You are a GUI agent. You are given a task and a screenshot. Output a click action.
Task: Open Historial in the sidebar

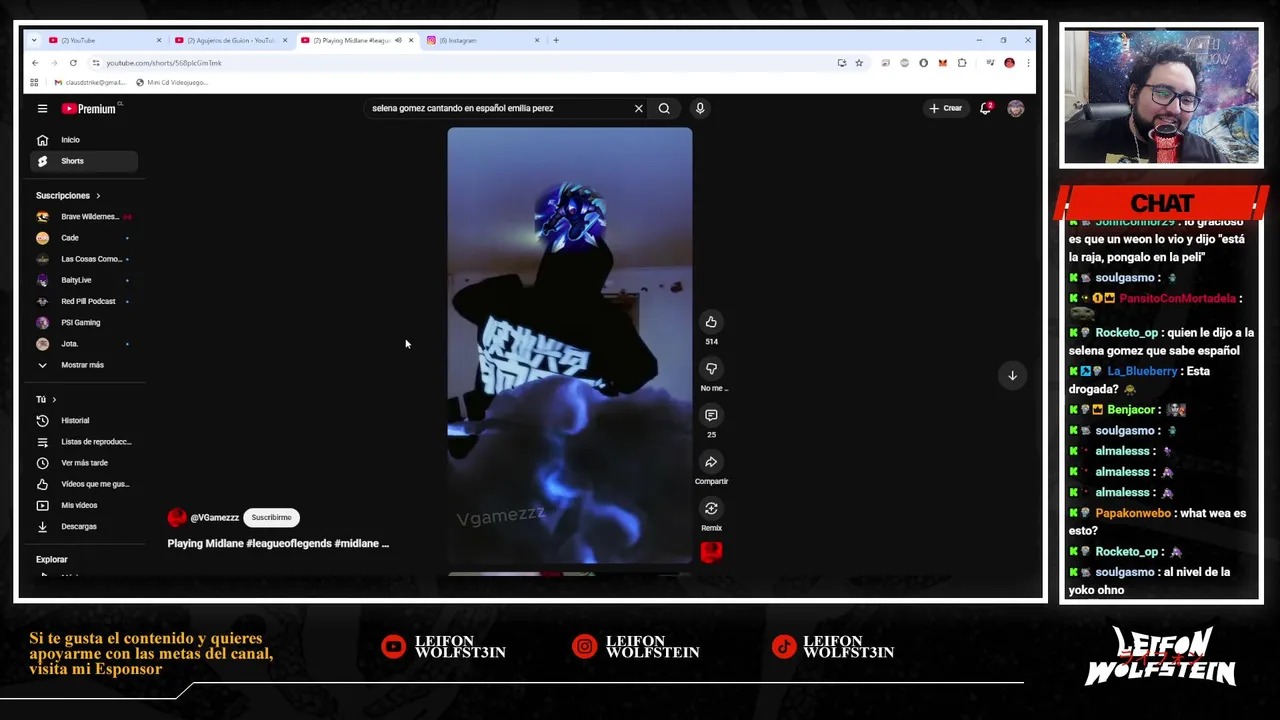point(84,421)
